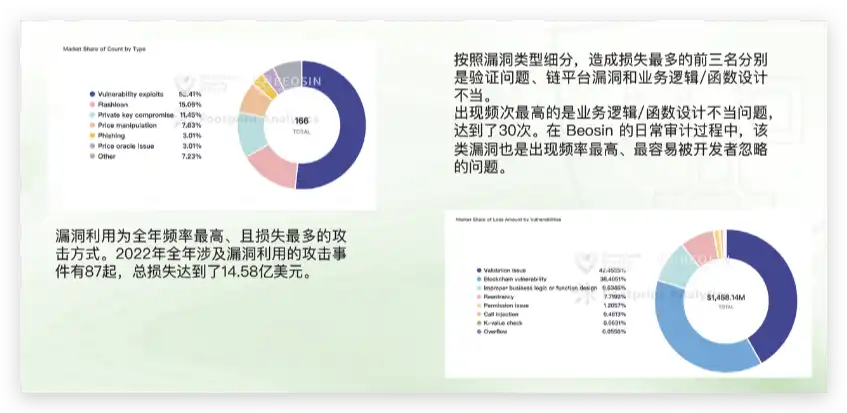Image resolution: width=847 pixels, height=413 pixels.
Task: Click the percentage in Blockchain vulnerability row
Action: click(613, 279)
